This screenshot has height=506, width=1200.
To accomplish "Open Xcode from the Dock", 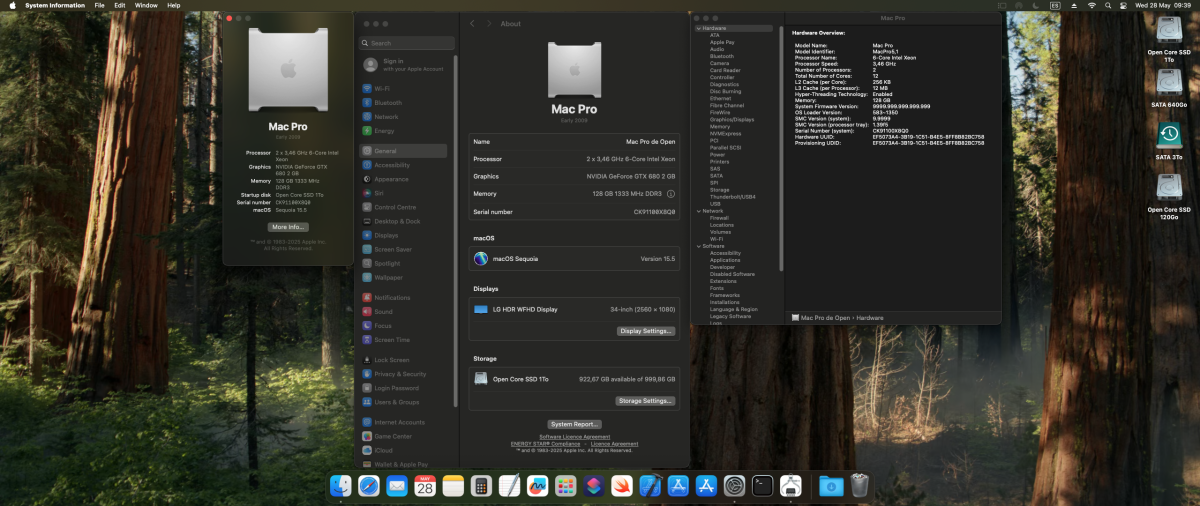I will (x=650, y=486).
